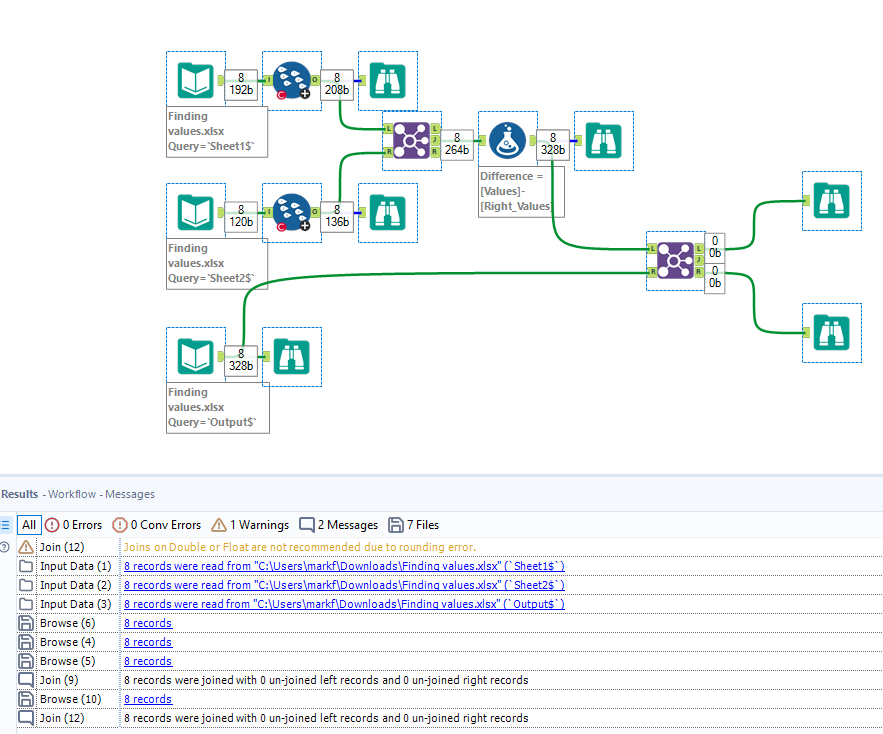Click the 8 120b connection label

click(x=241, y=216)
